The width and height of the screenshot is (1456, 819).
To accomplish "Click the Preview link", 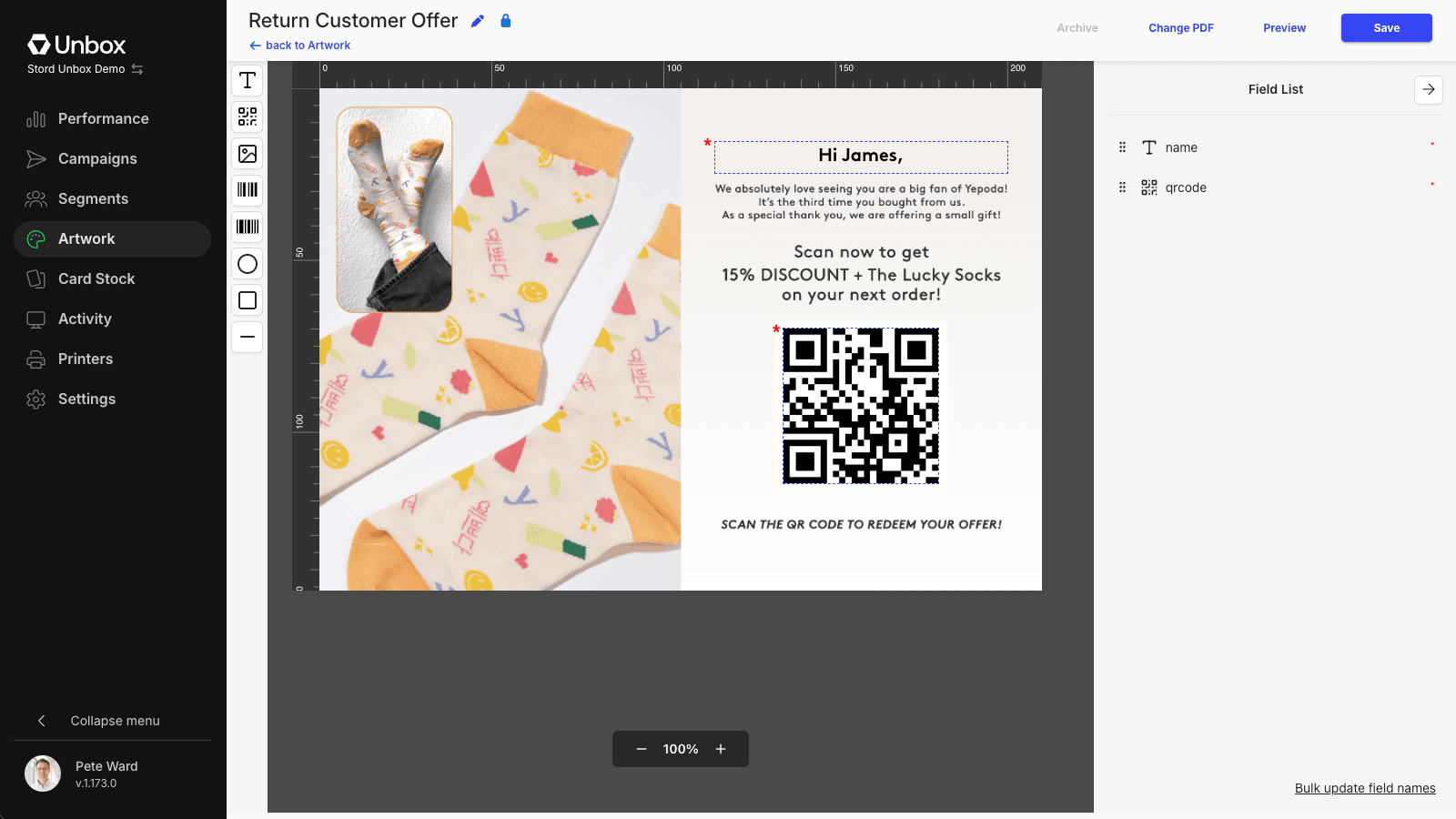I will point(1284,28).
